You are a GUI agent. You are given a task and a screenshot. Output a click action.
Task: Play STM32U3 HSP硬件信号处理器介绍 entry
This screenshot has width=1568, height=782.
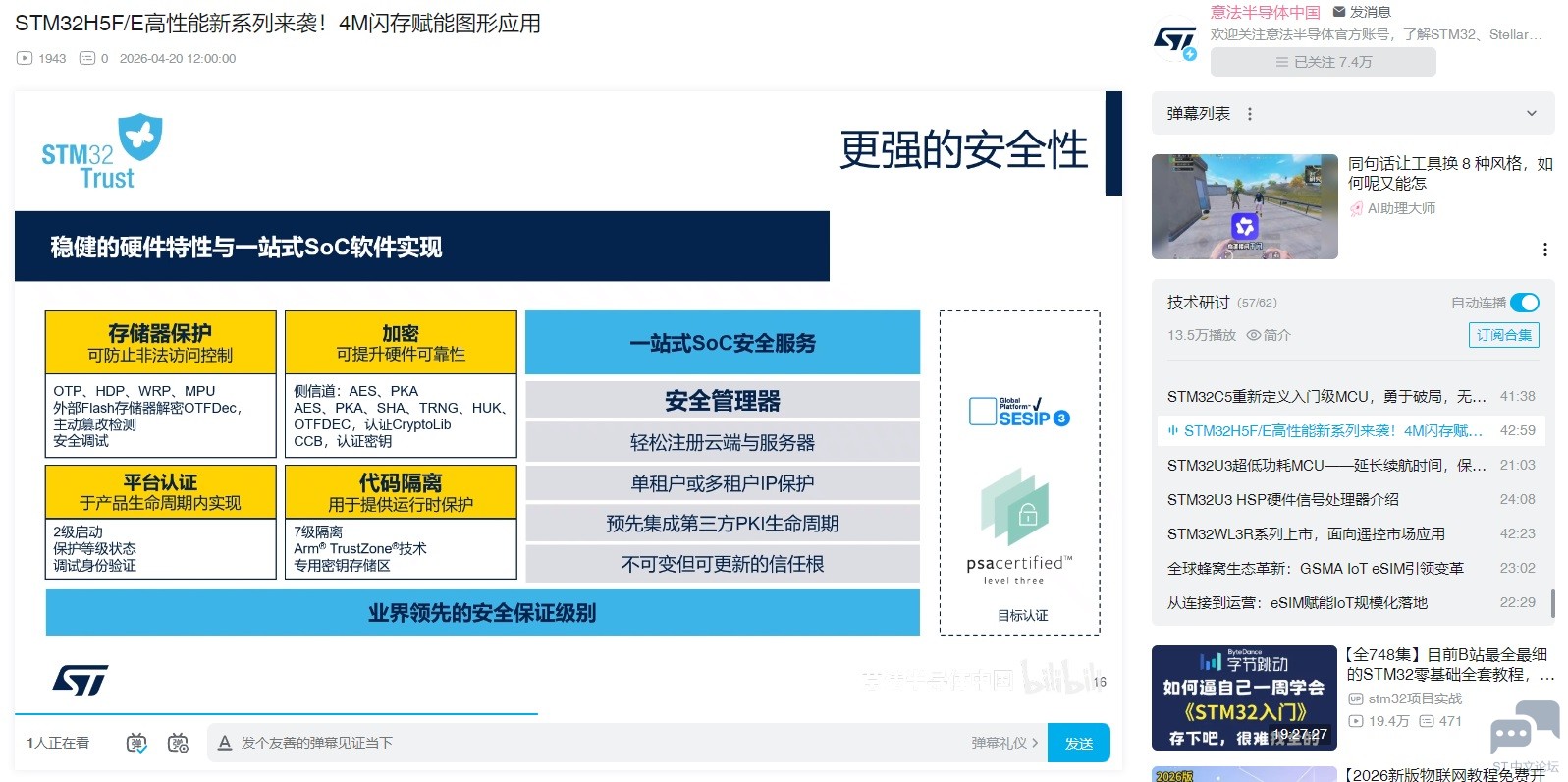[x=1351, y=499]
